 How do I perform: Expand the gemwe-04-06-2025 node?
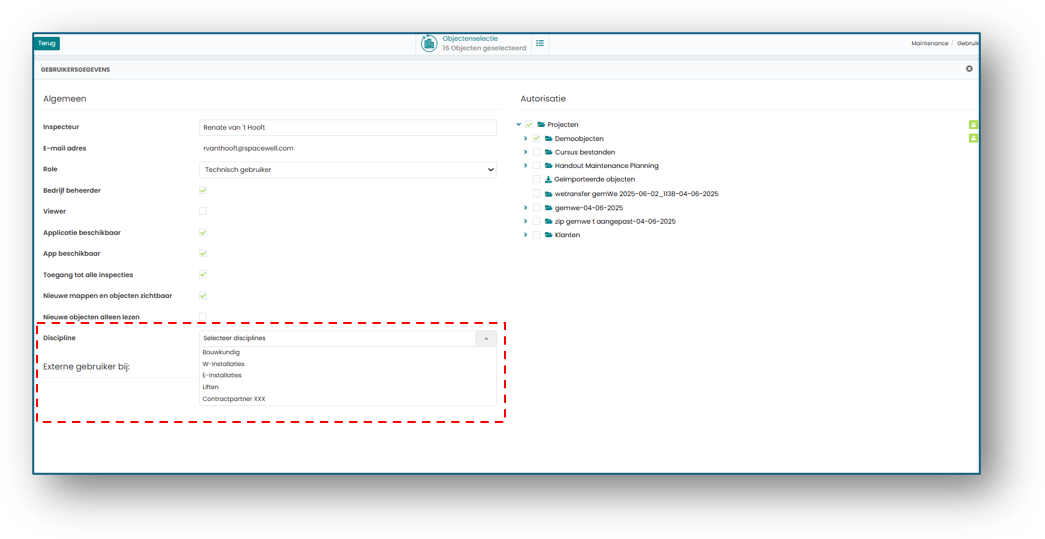tap(526, 208)
